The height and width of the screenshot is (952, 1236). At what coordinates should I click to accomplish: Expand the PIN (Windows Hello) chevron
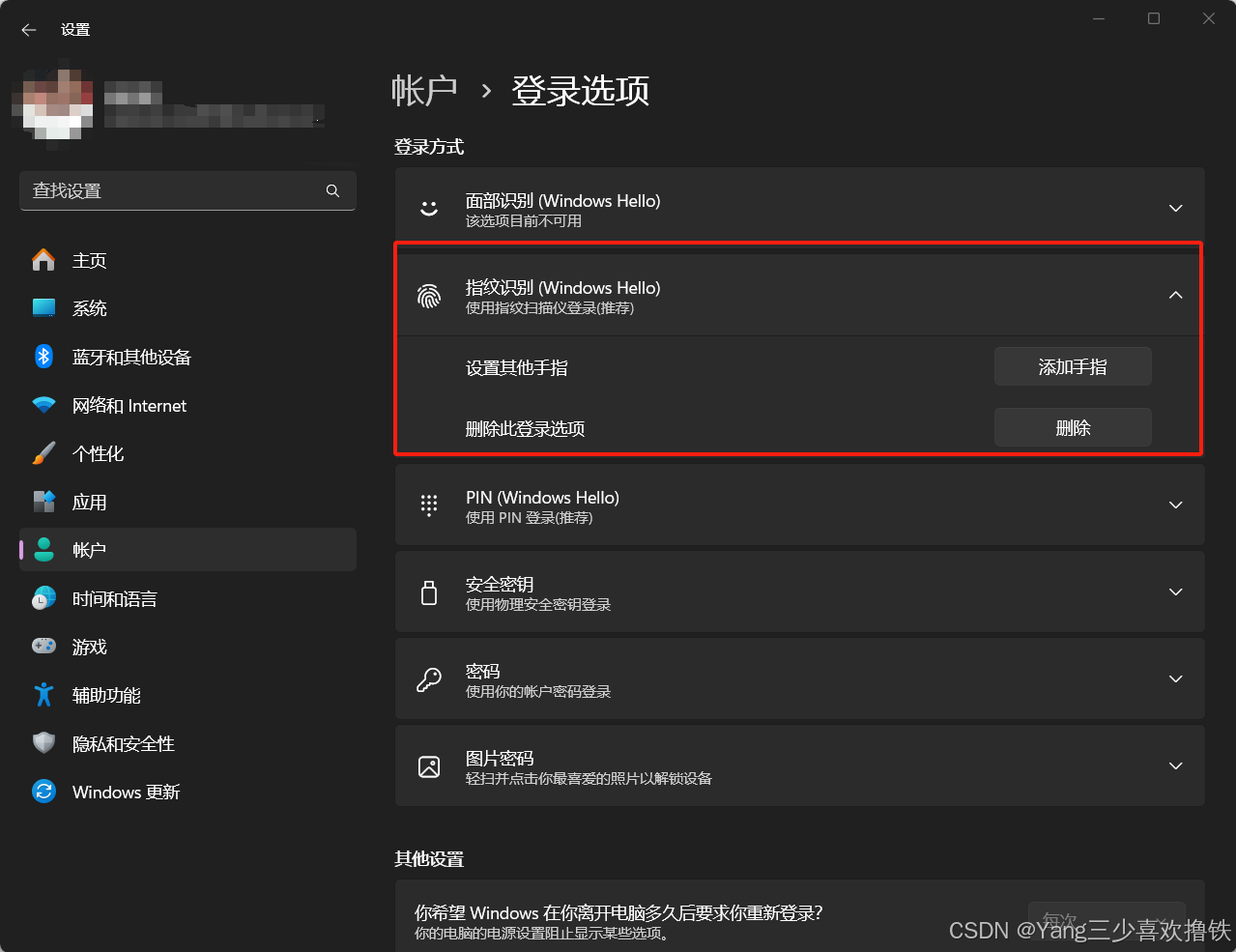tap(1176, 505)
